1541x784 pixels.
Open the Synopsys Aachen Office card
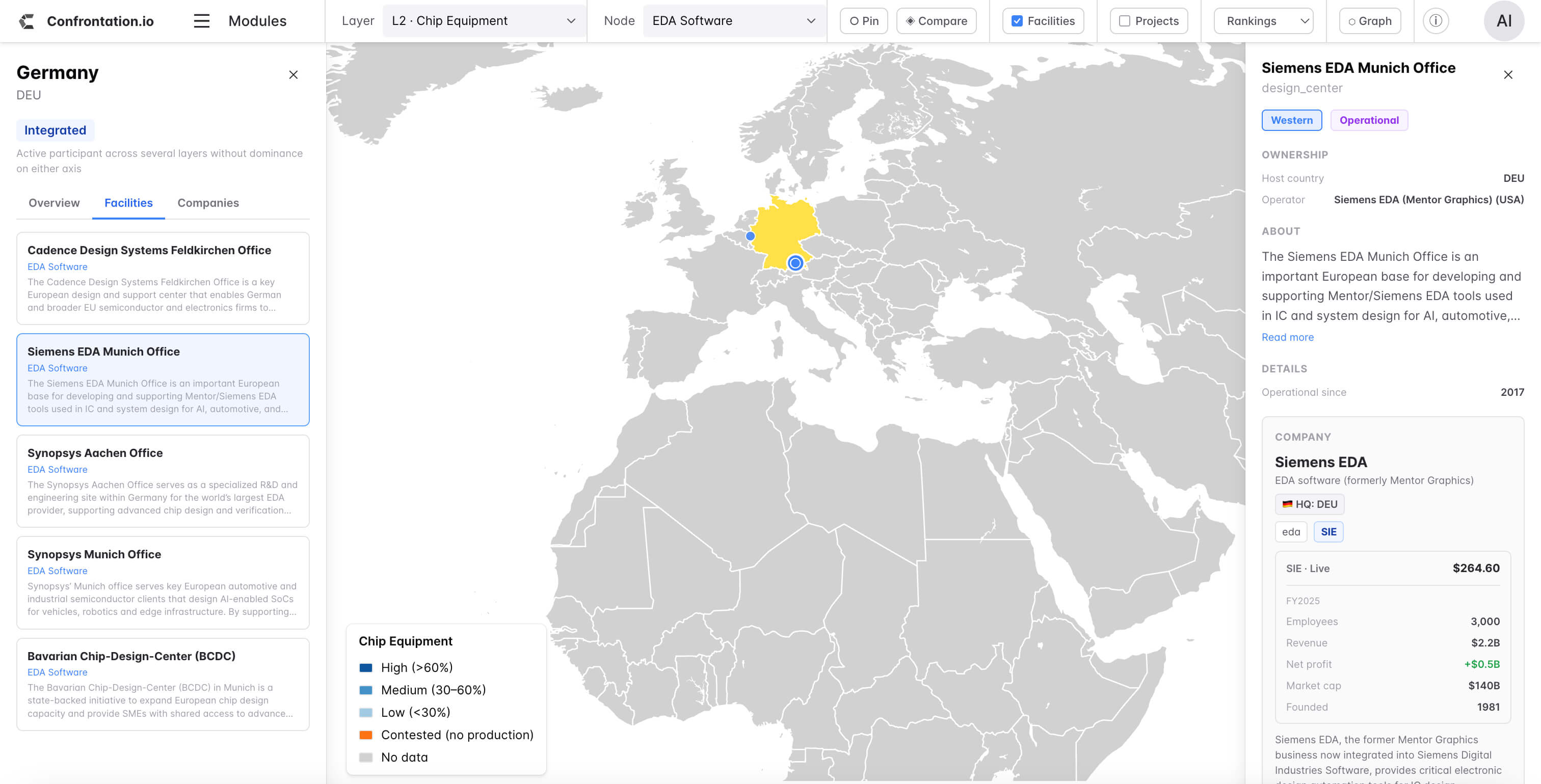163,481
